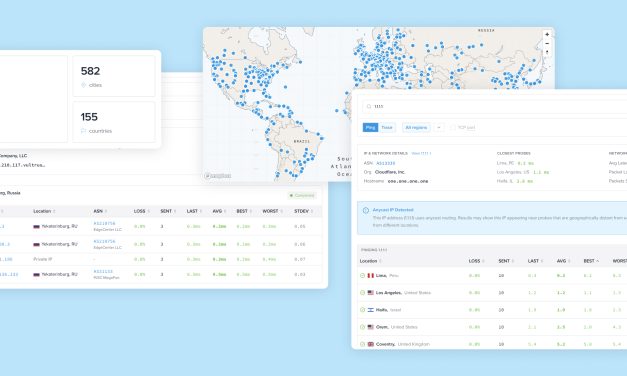Click the hostname one.one.one.one

coord(408,181)
